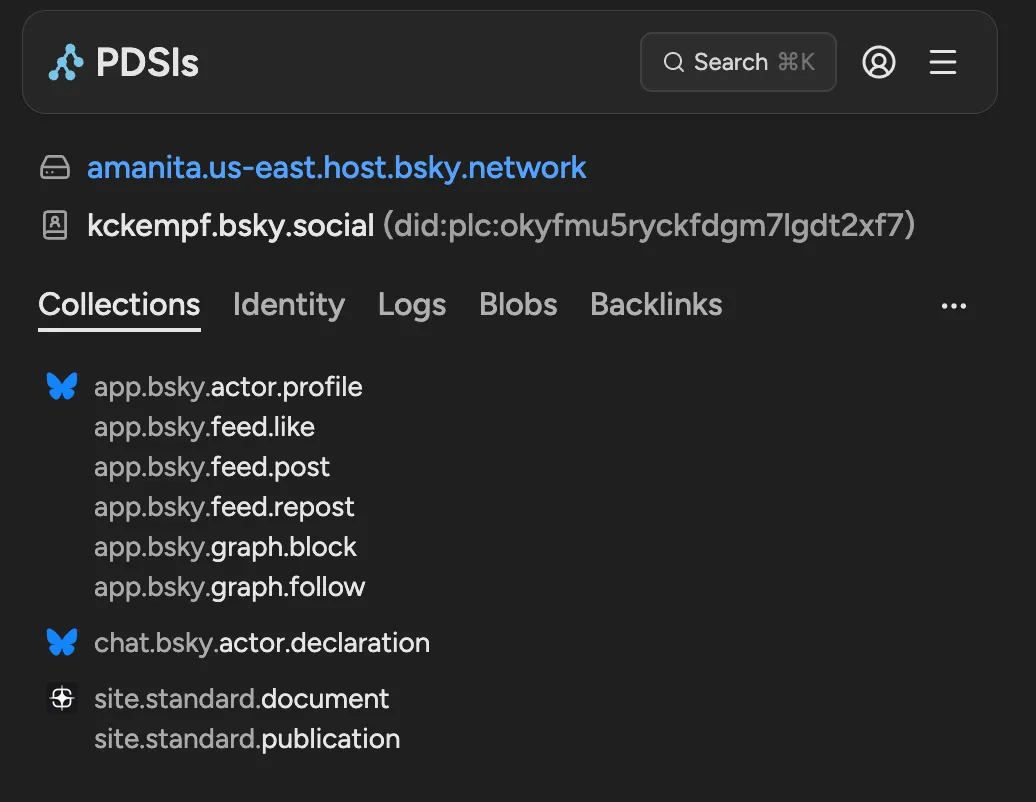Click the butterfly icon beside chat.bsky.actor.declaration
This screenshot has height=802, width=1036.
[62, 642]
